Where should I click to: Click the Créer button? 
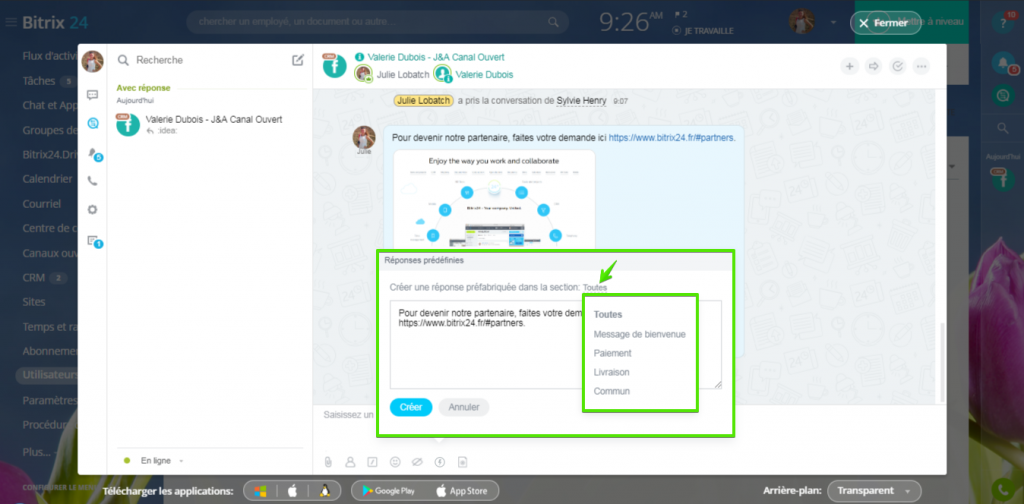pos(411,407)
